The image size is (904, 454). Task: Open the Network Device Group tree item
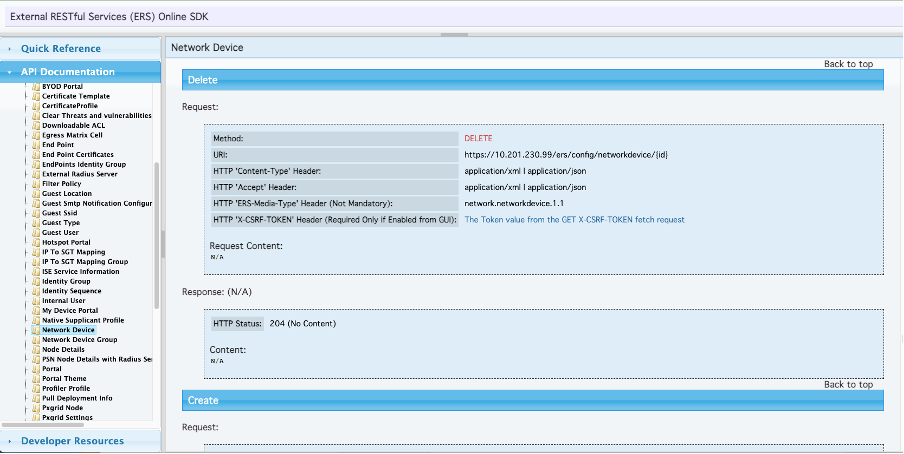tap(80, 340)
